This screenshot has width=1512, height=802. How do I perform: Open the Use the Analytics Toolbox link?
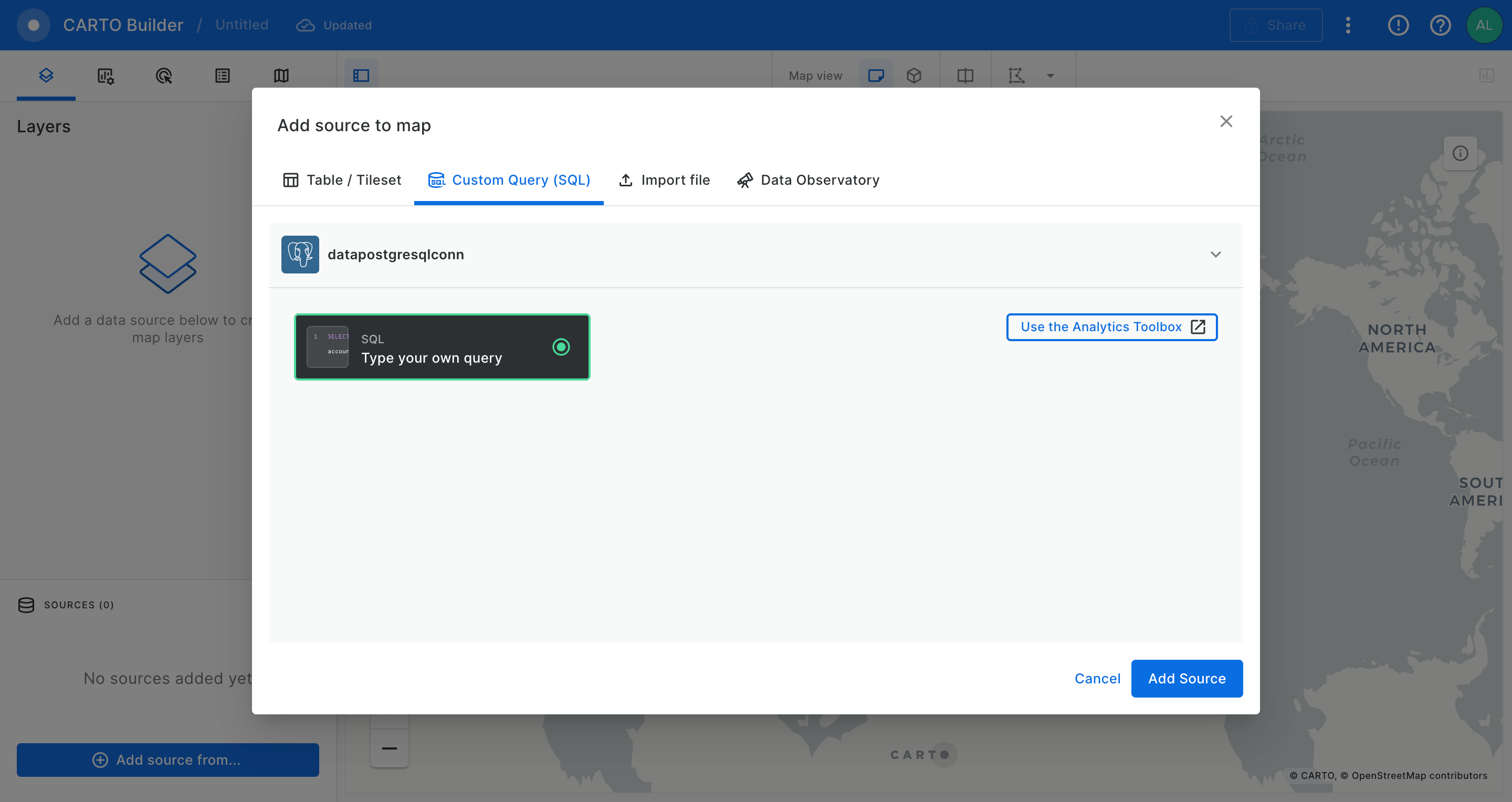[x=1112, y=327]
